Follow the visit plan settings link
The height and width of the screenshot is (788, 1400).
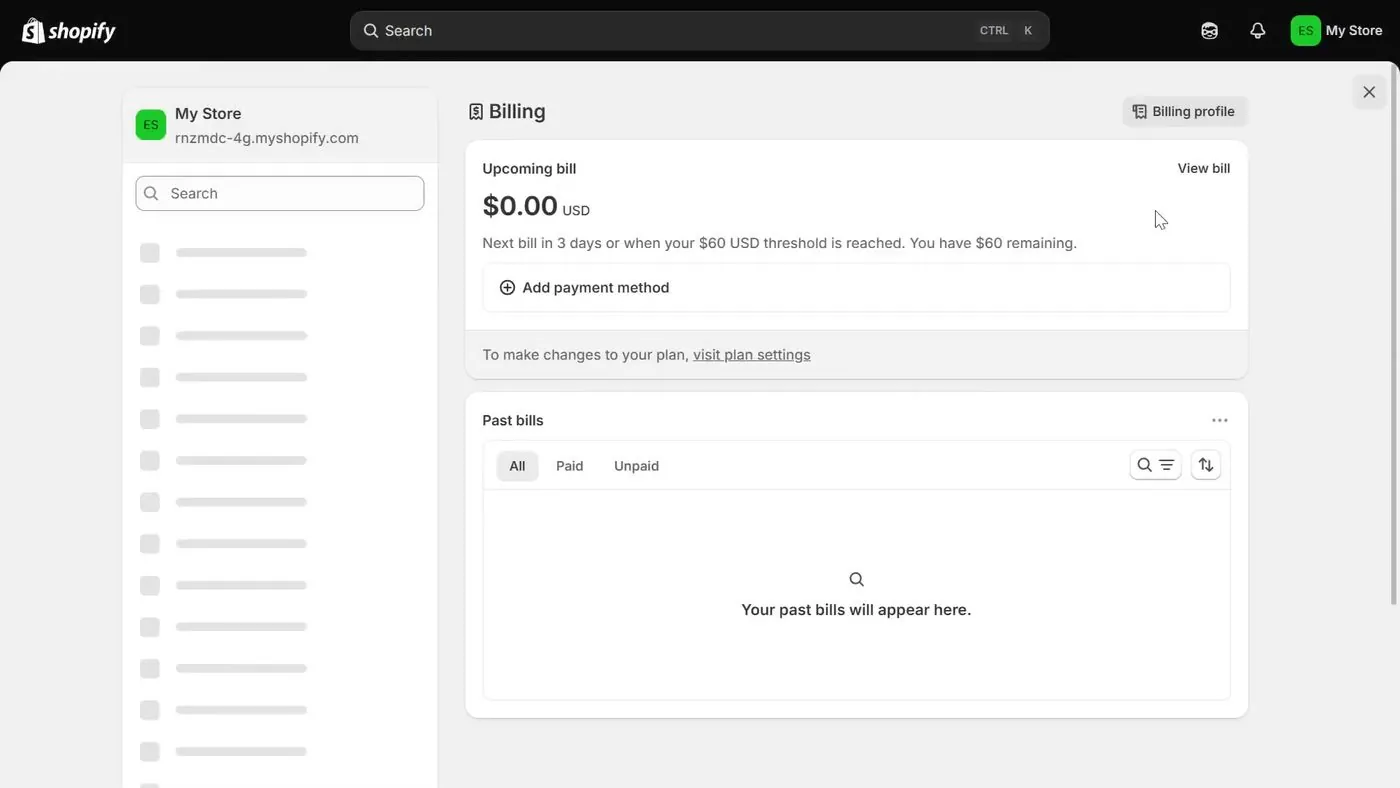pyautogui.click(x=752, y=355)
